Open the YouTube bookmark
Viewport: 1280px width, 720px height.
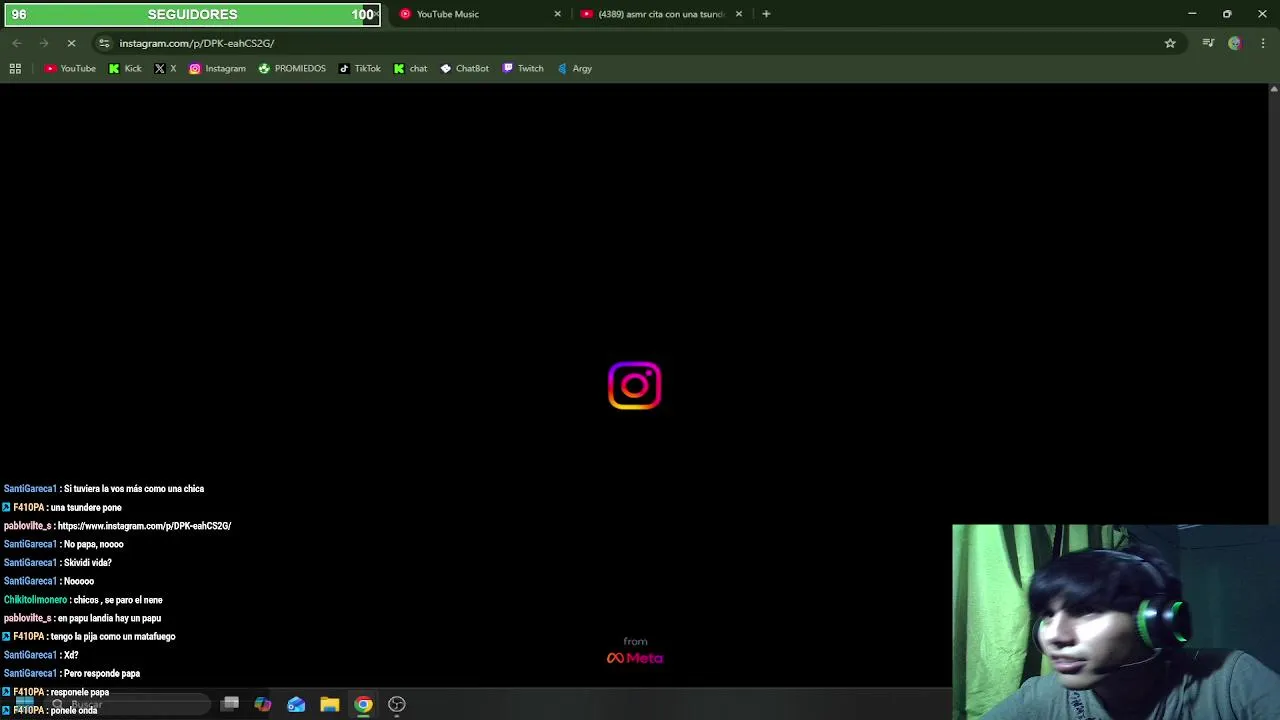[70, 68]
